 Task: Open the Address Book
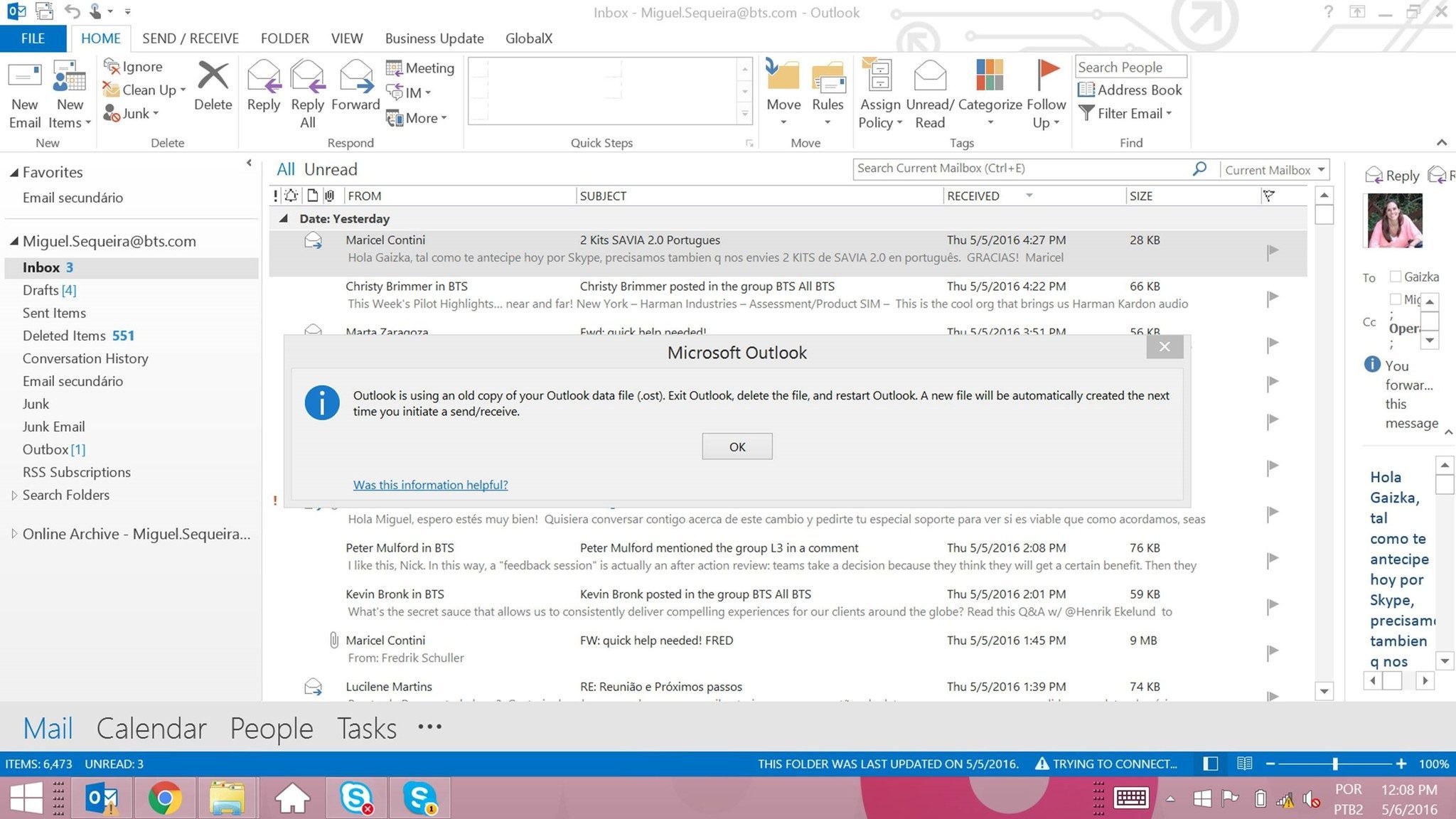point(1130,90)
